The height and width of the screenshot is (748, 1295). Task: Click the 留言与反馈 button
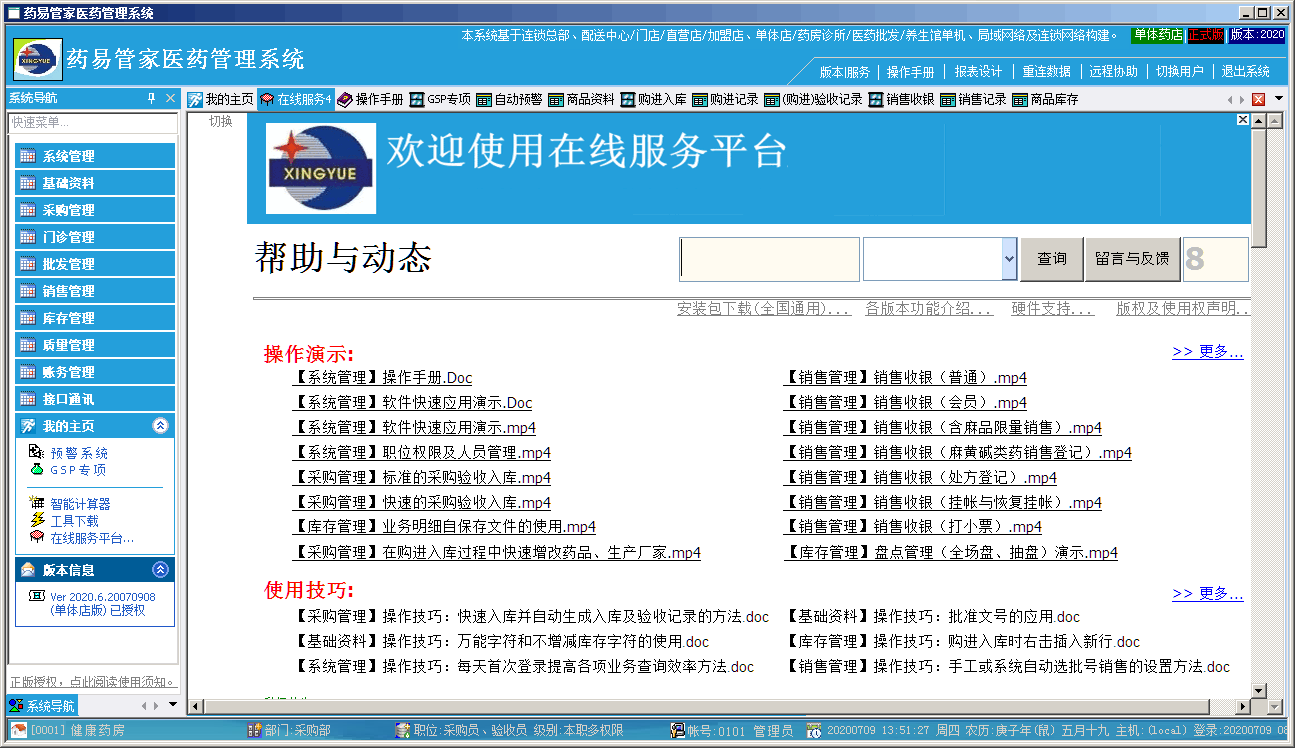(1133, 259)
